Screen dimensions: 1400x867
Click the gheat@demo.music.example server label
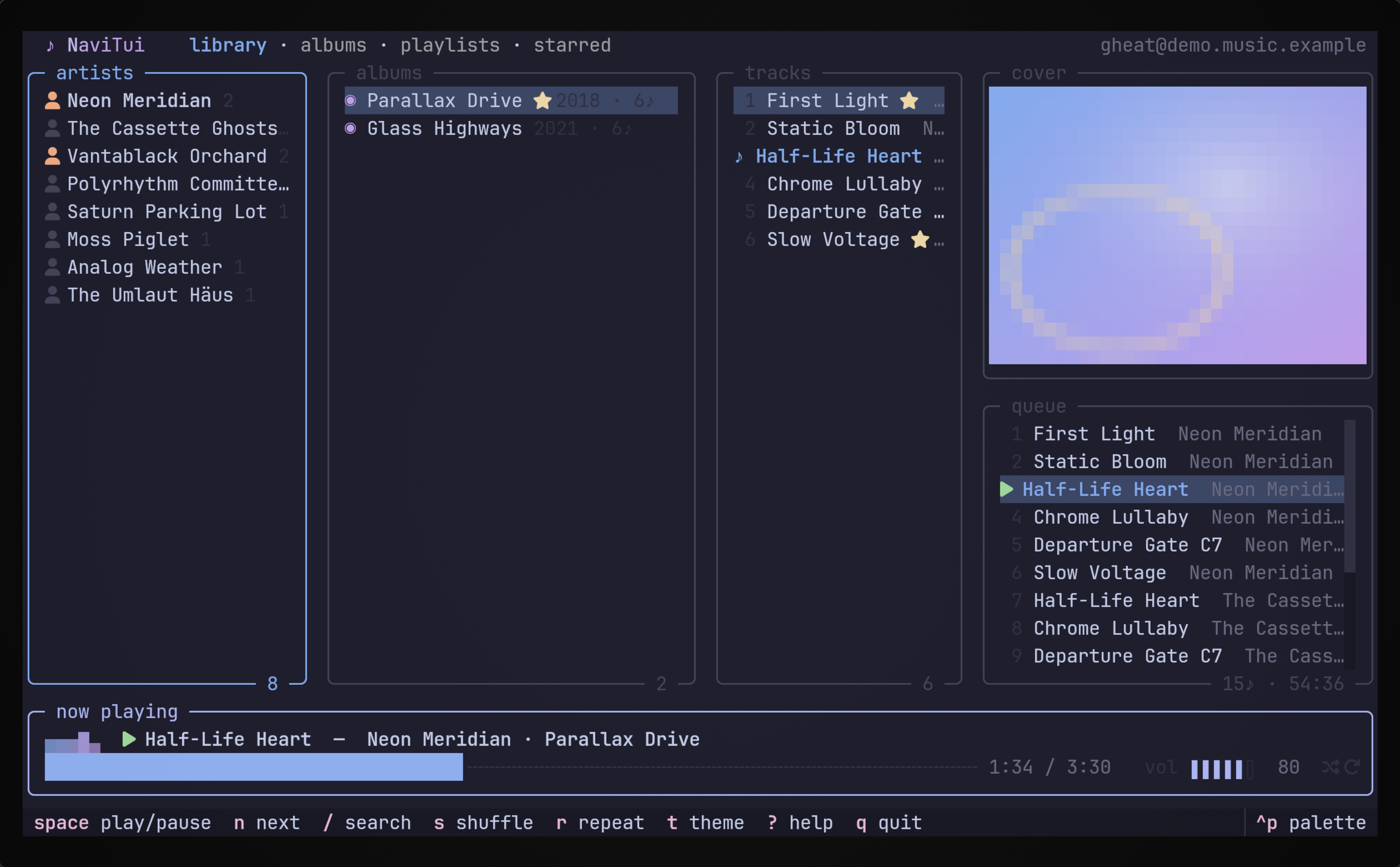(x=1233, y=46)
